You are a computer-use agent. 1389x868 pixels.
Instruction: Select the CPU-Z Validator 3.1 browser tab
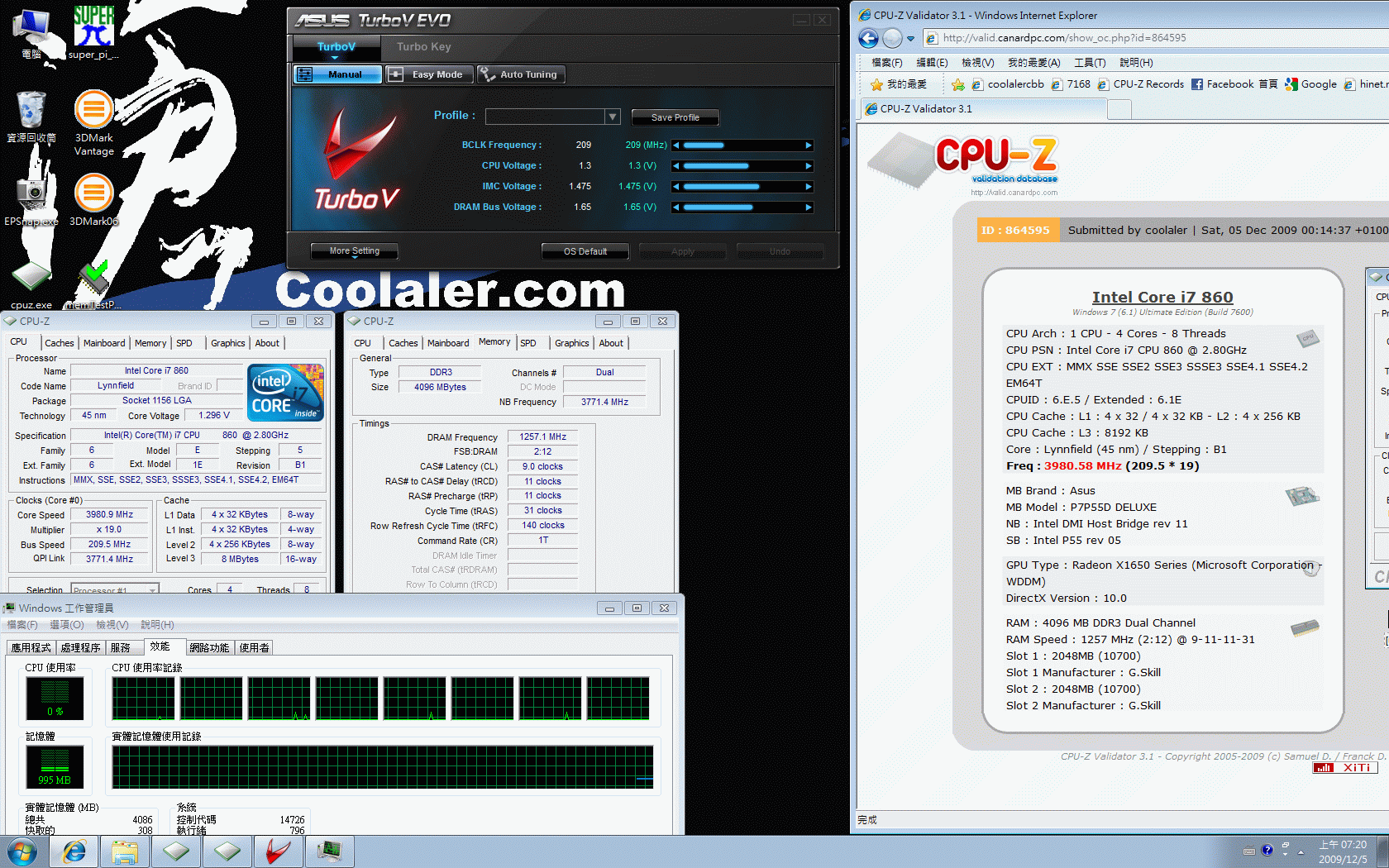point(982,109)
